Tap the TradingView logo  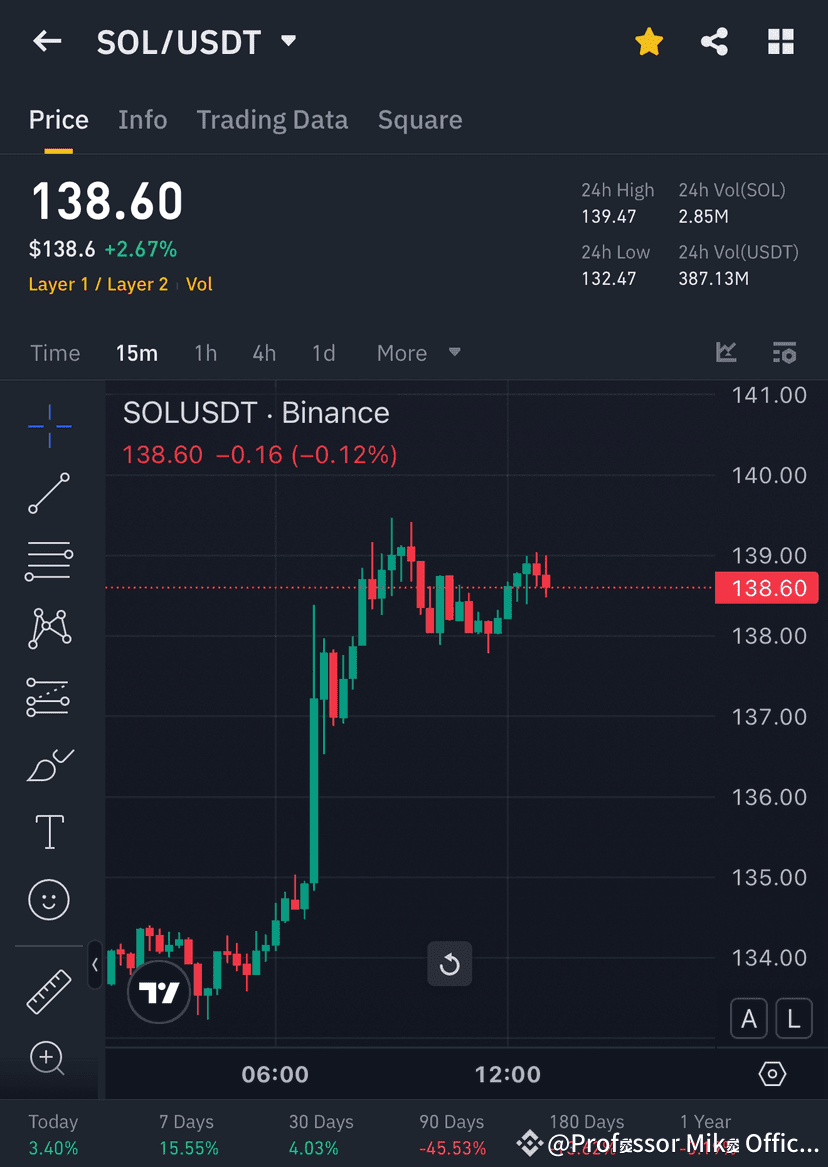click(x=159, y=992)
